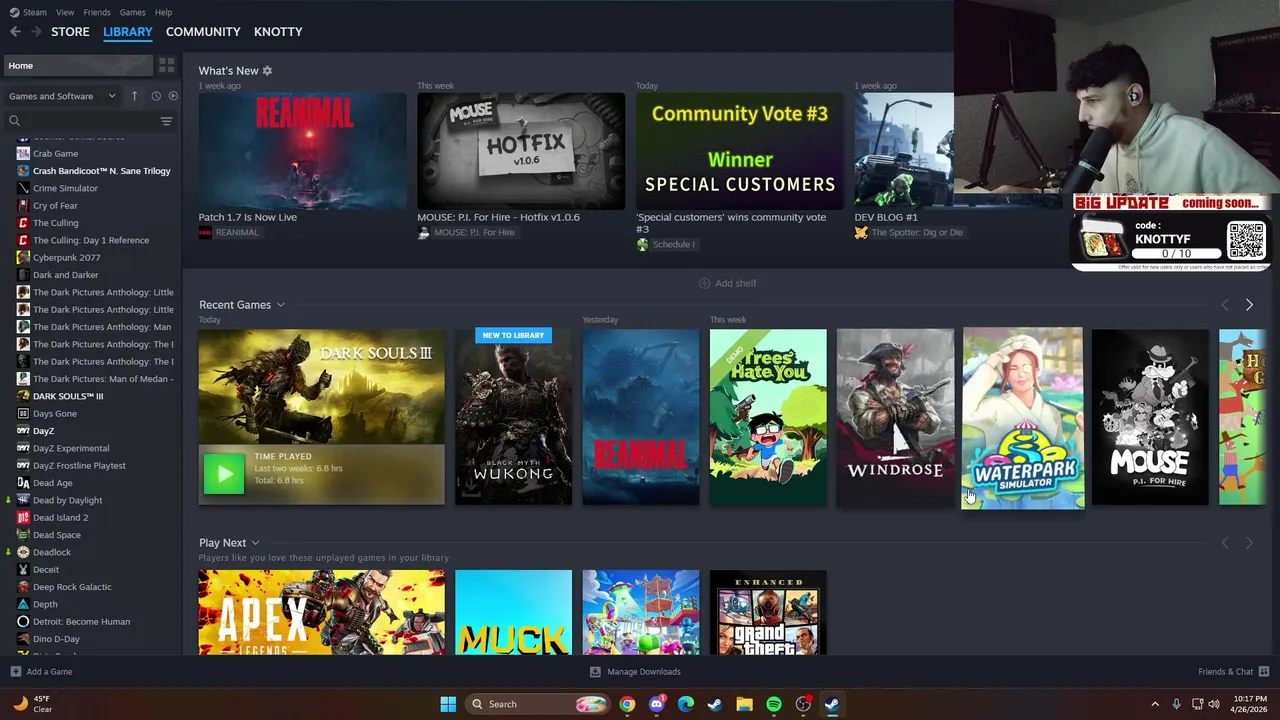Open Waterpark Simulator game card
This screenshot has width=1280, height=720.
coord(1022,418)
